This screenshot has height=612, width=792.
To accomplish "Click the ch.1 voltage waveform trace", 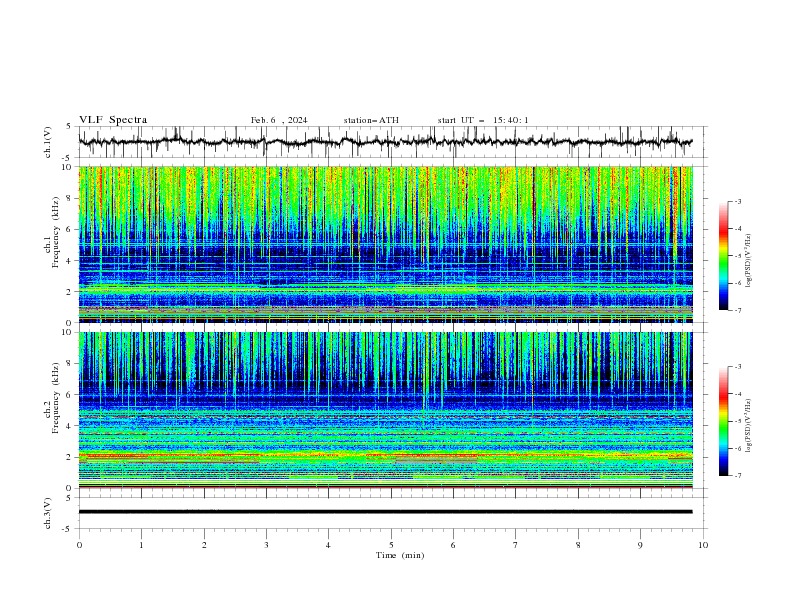I will point(385,142).
